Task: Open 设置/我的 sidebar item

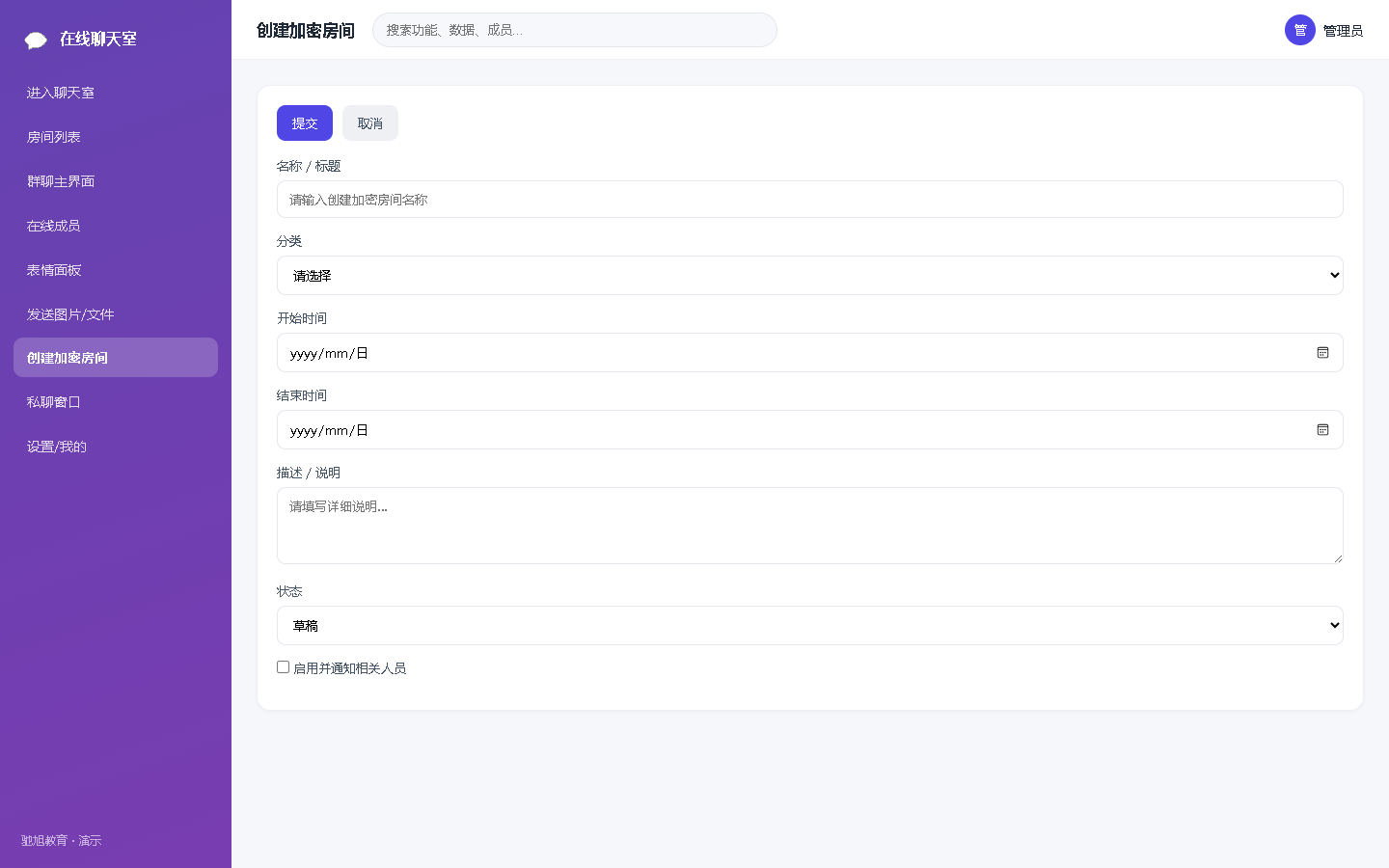Action: tap(116, 447)
